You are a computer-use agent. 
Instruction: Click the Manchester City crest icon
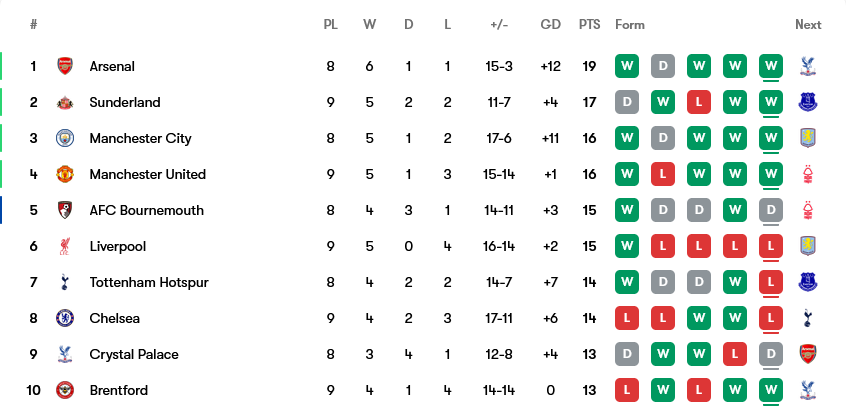point(65,138)
